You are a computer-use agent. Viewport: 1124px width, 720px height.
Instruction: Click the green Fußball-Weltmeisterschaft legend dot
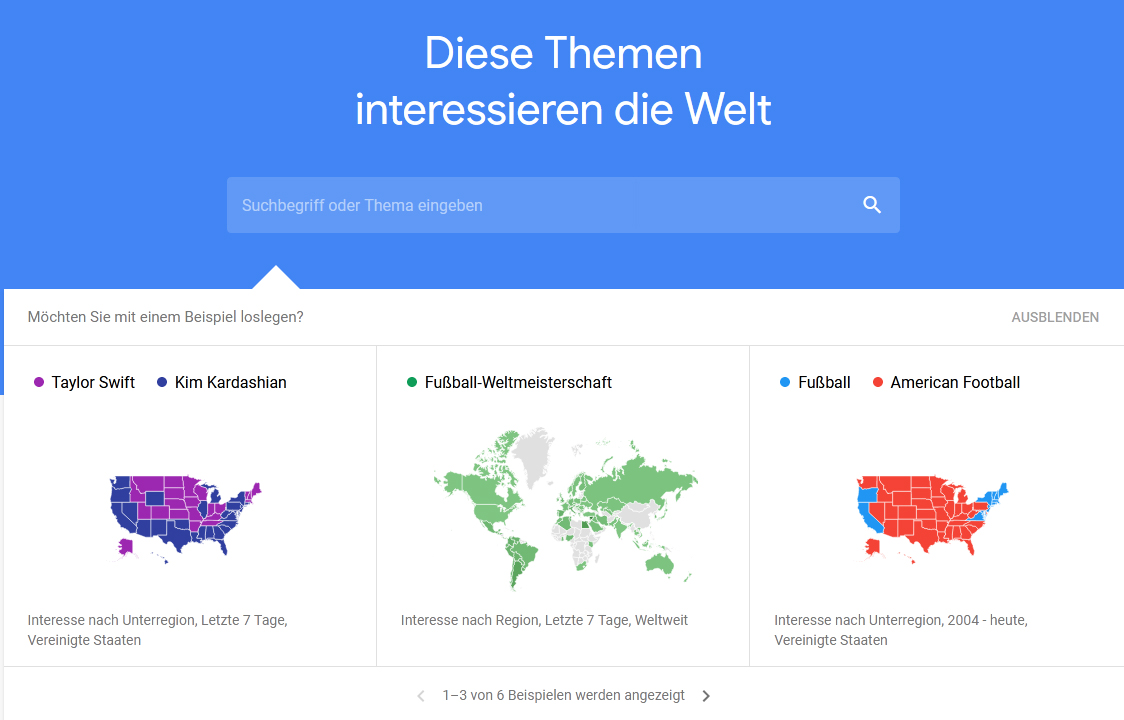(411, 382)
